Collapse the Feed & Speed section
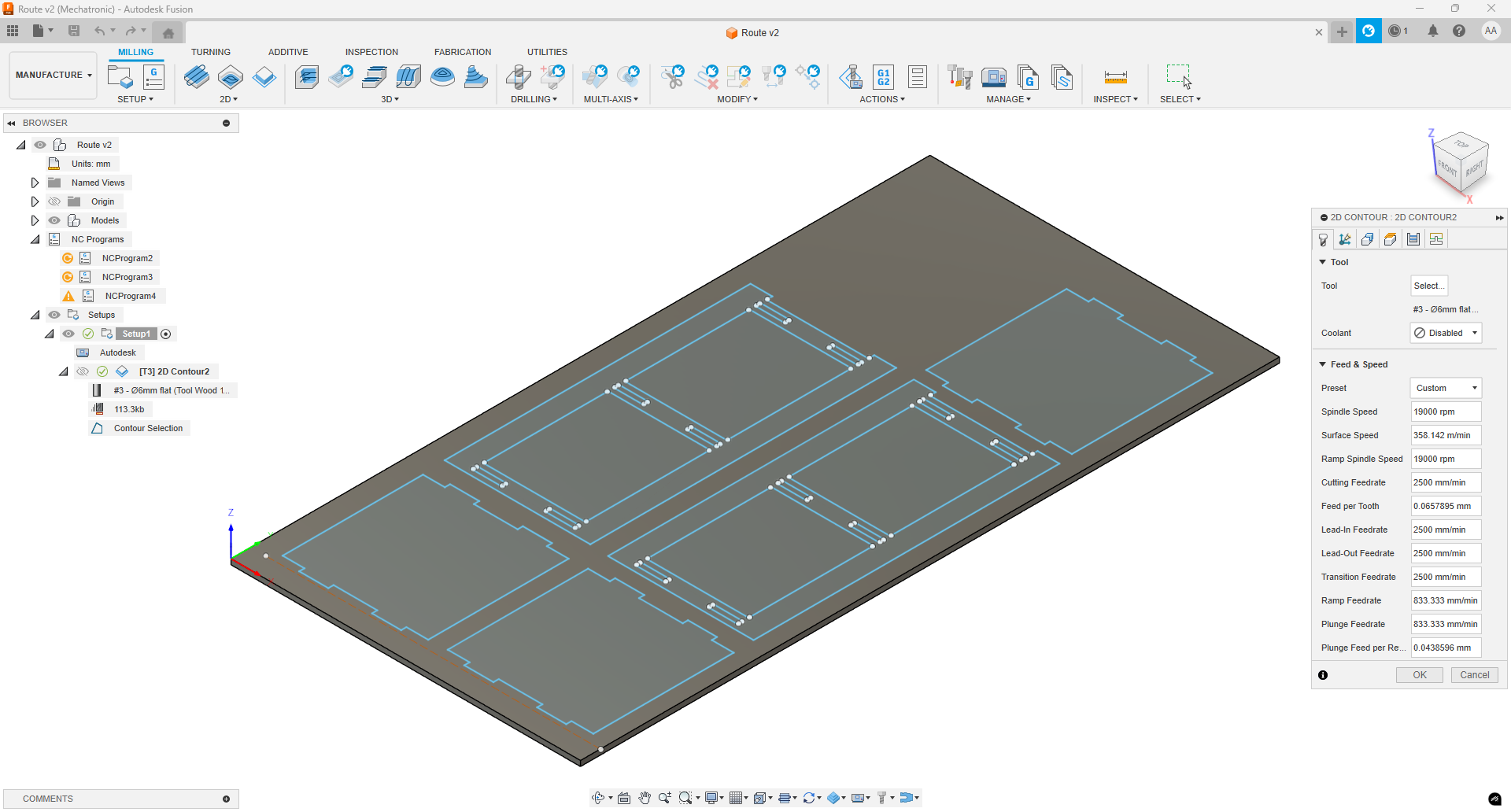 point(1323,364)
